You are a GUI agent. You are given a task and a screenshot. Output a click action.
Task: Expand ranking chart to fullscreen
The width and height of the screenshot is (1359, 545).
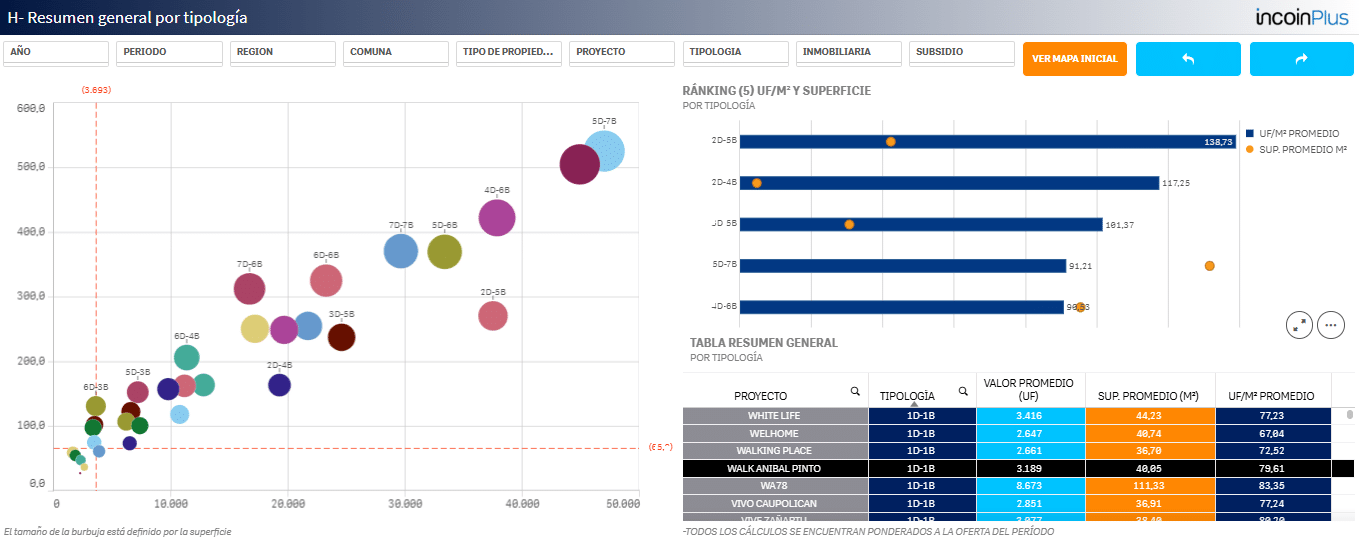pos(1299,324)
